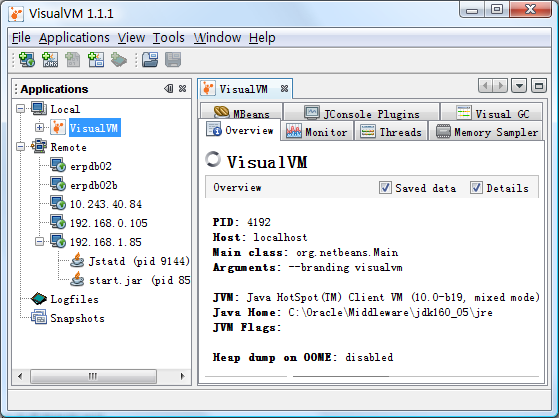
Task: Click left arrow of Applications horizontal scrollbar
Action: (x=20, y=376)
